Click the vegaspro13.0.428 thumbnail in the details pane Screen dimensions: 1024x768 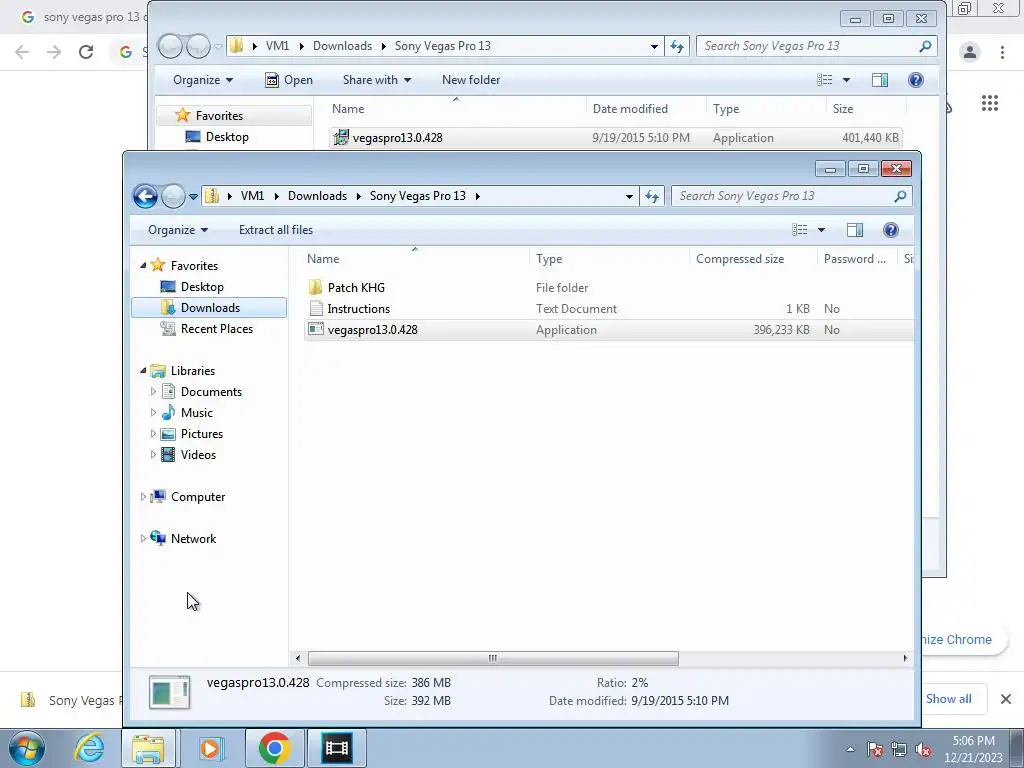(x=170, y=692)
